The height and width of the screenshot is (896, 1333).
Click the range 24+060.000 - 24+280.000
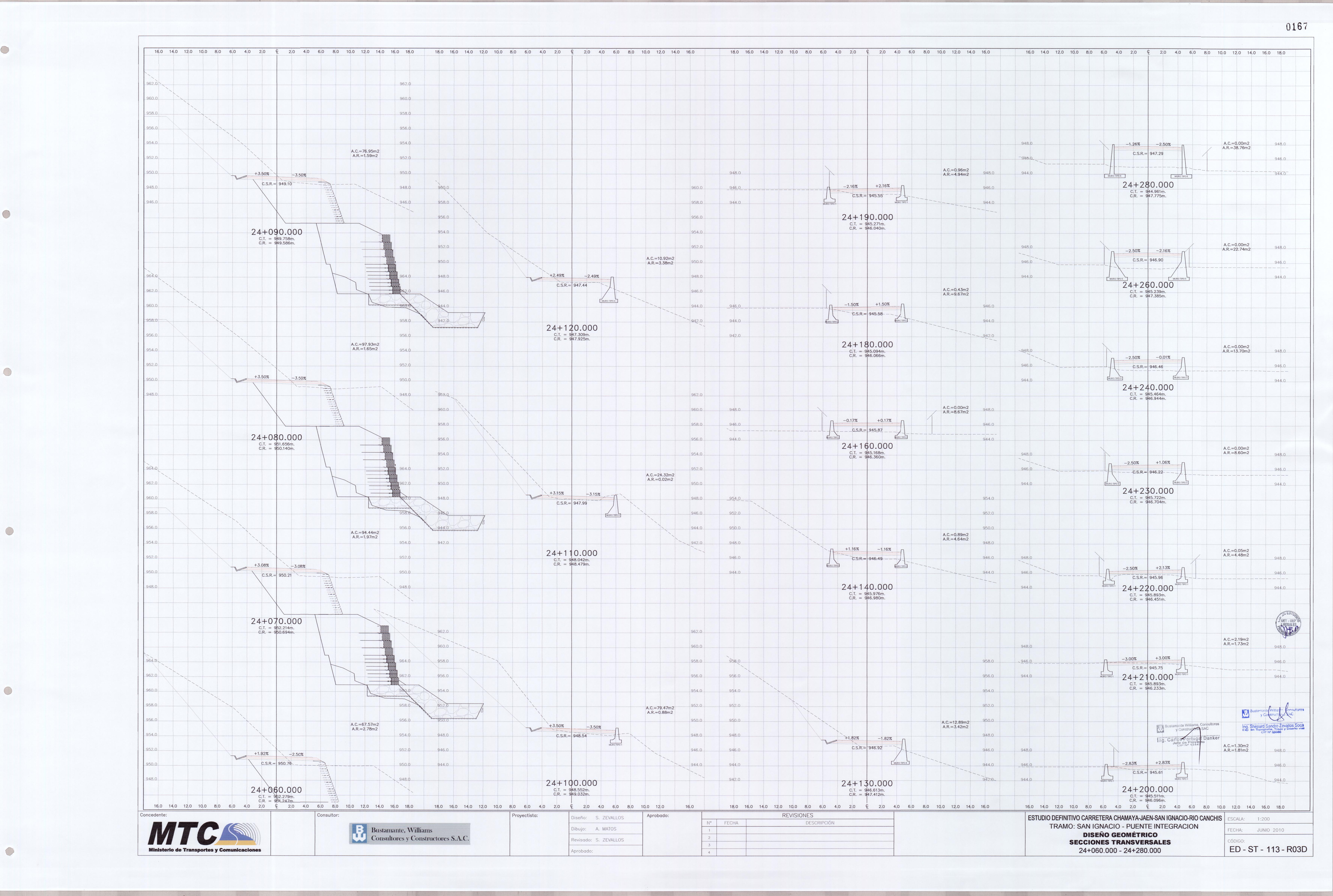pos(1120,850)
